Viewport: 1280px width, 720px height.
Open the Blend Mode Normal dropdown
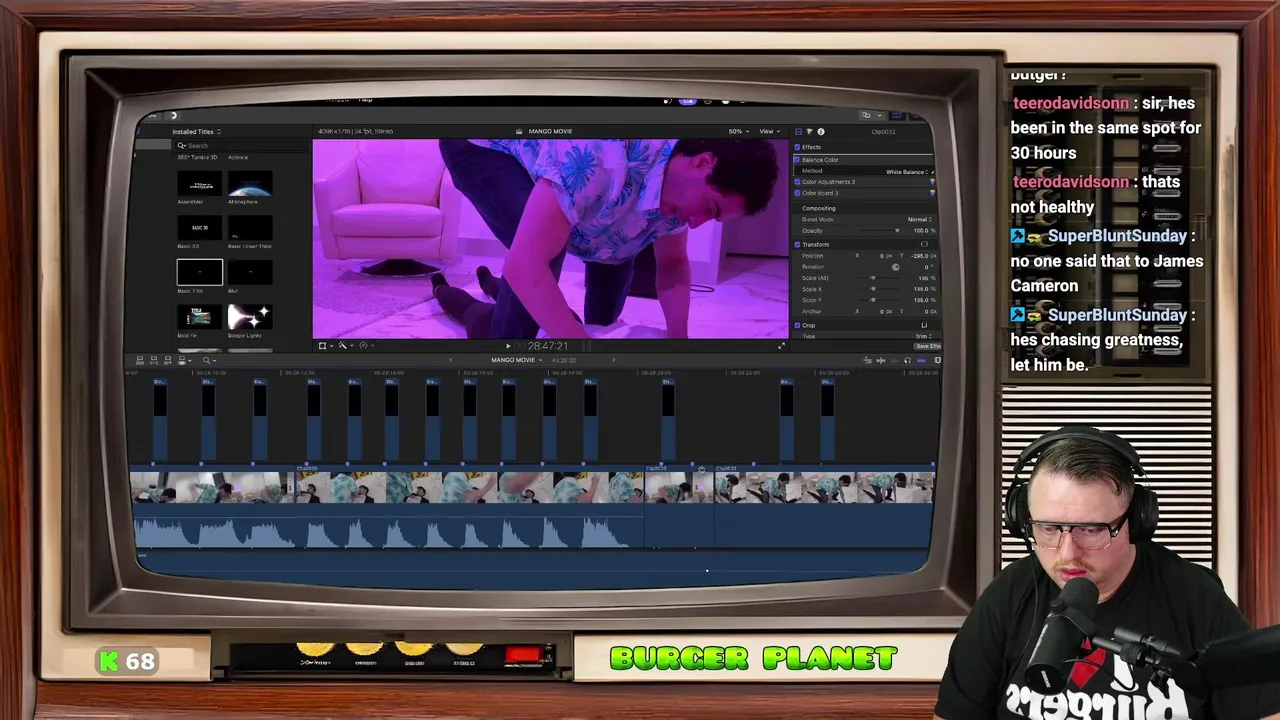click(x=919, y=219)
